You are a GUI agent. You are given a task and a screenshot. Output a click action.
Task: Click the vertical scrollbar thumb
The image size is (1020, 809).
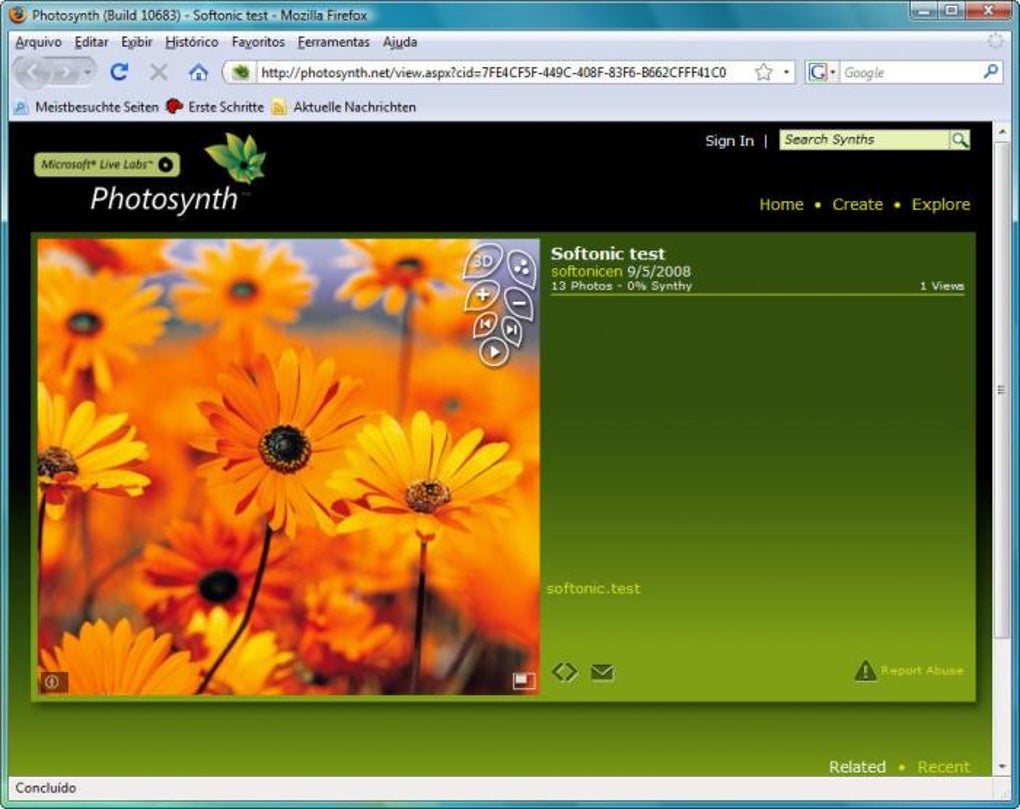(1002, 390)
